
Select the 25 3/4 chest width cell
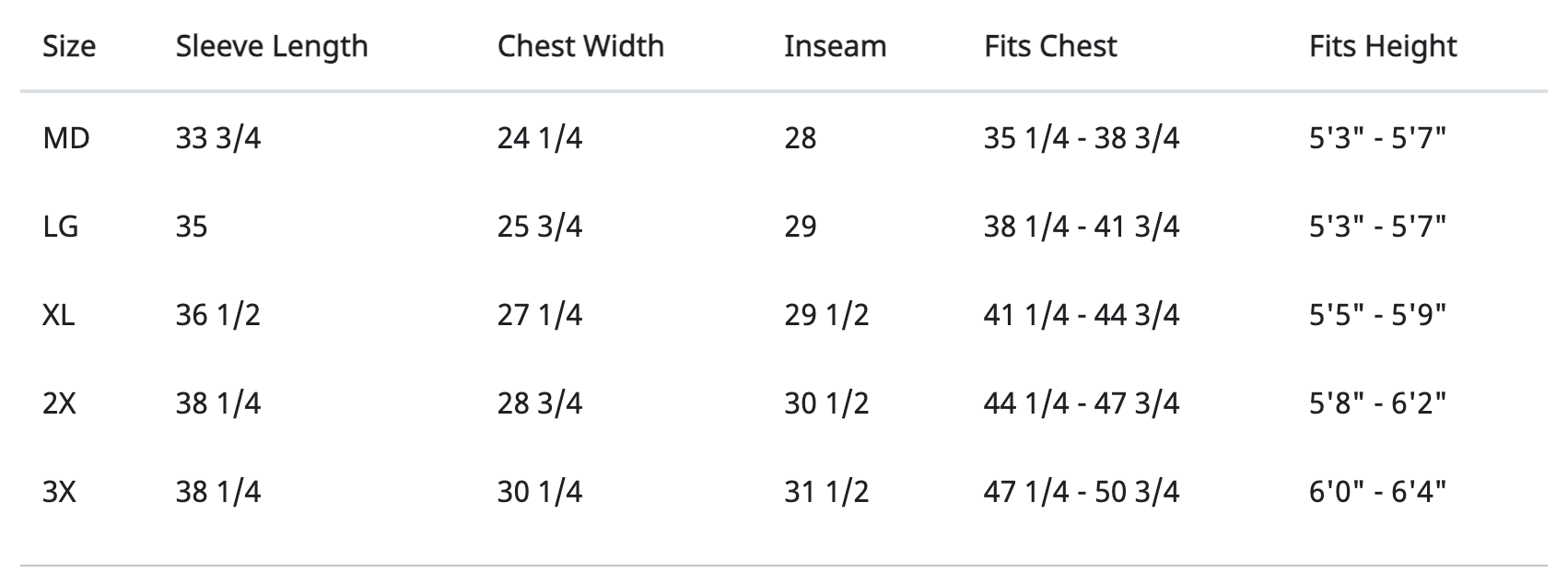click(540, 227)
